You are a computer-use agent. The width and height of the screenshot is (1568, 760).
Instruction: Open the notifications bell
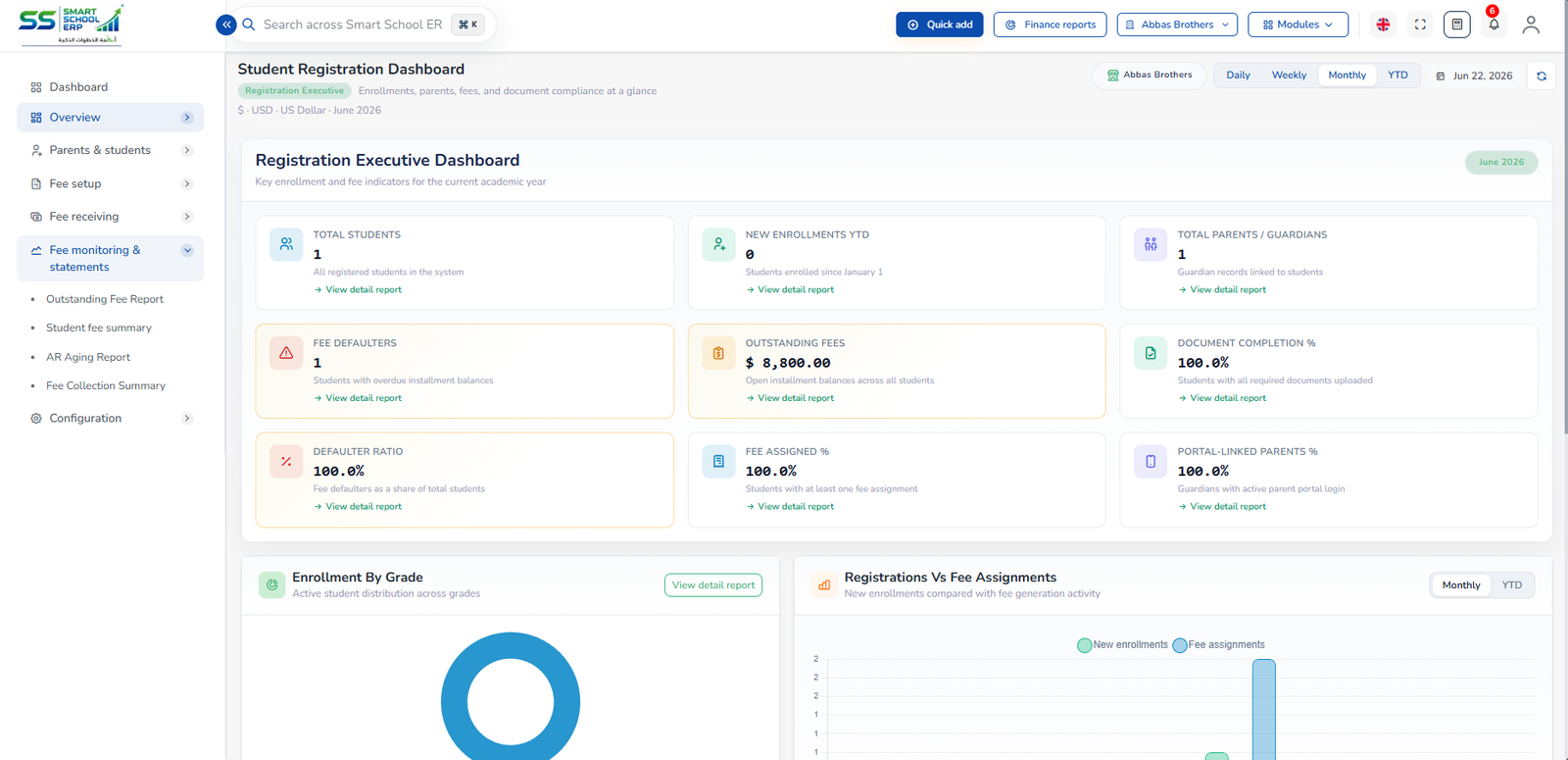pos(1494,25)
